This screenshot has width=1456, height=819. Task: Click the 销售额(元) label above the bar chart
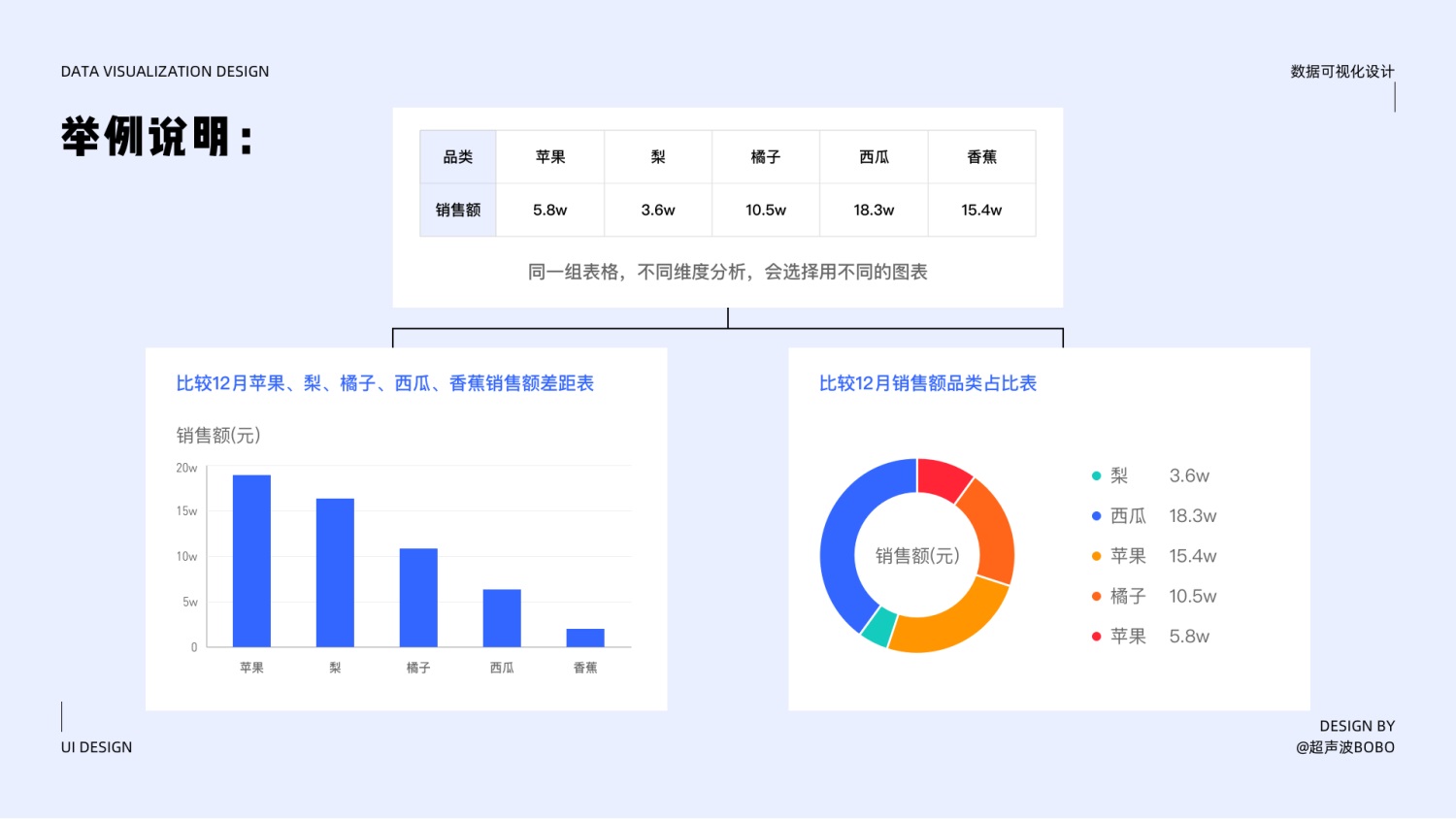point(218,436)
